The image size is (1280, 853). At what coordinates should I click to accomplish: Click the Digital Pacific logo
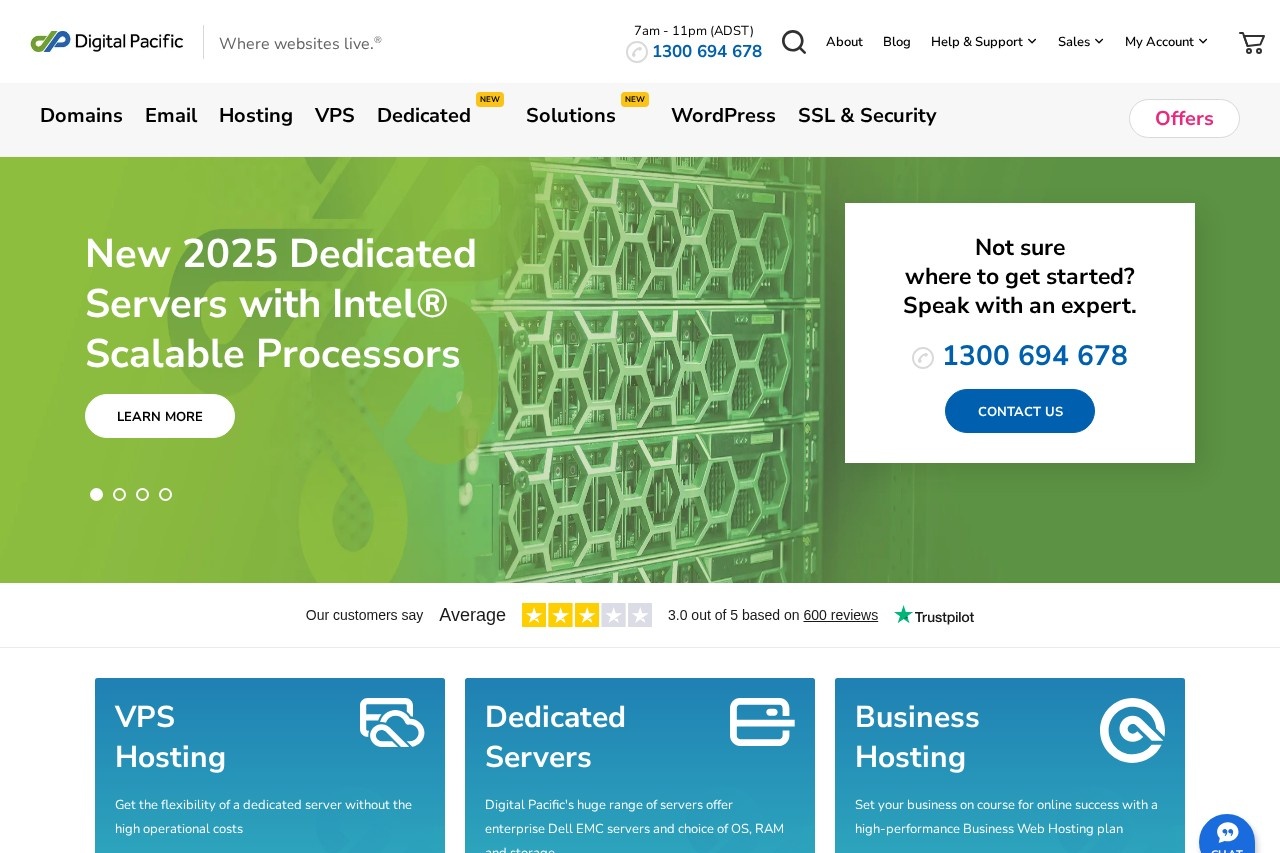(x=107, y=42)
